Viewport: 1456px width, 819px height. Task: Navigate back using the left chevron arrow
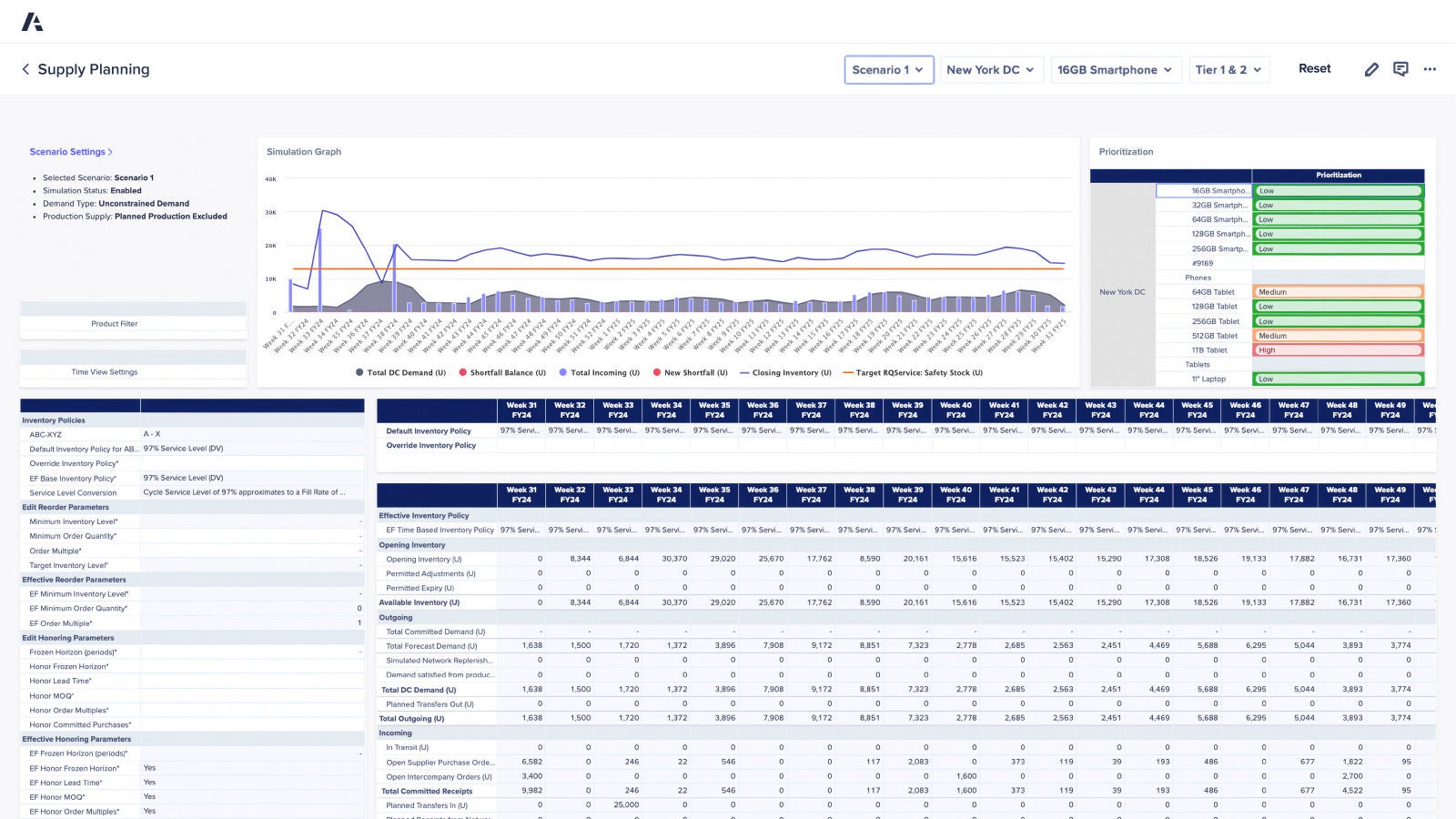click(25, 68)
